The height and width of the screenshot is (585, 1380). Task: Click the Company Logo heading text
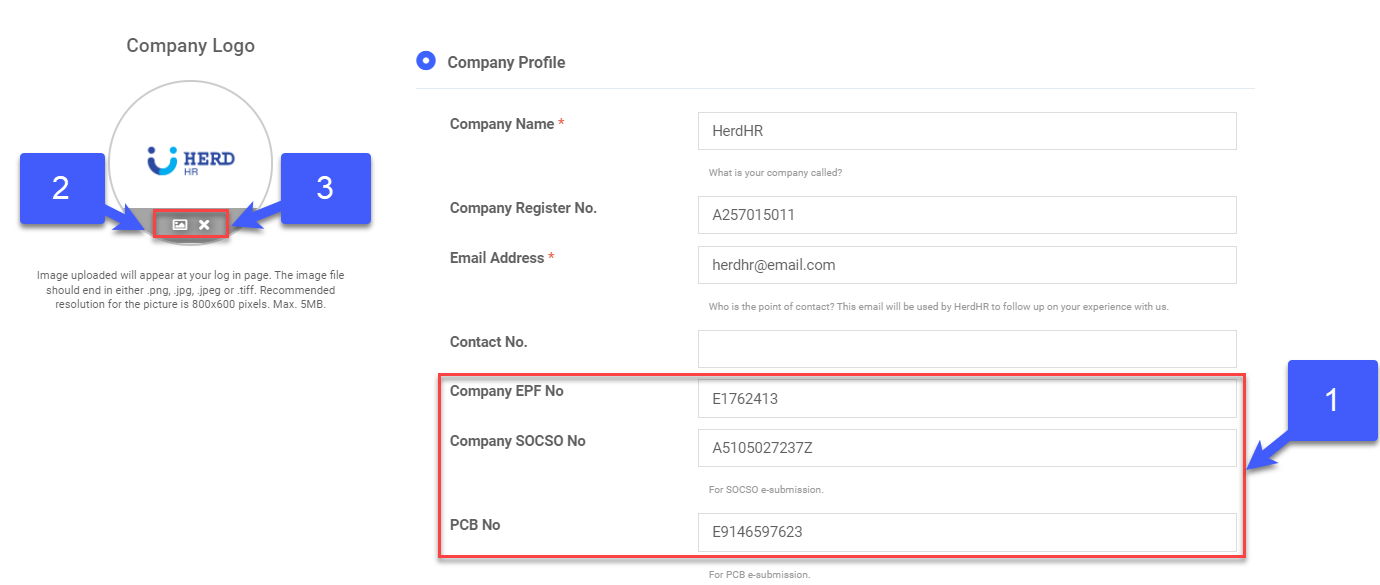pos(190,46)
